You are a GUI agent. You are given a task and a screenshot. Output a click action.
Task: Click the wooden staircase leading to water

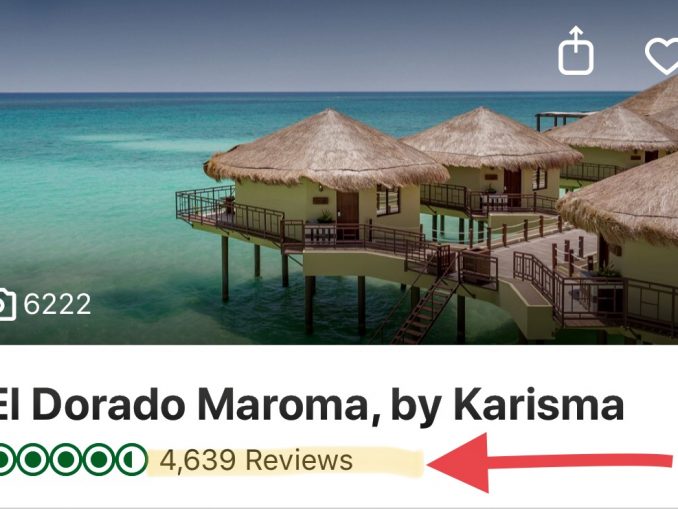pyautogui.click(x=426, y=307)
